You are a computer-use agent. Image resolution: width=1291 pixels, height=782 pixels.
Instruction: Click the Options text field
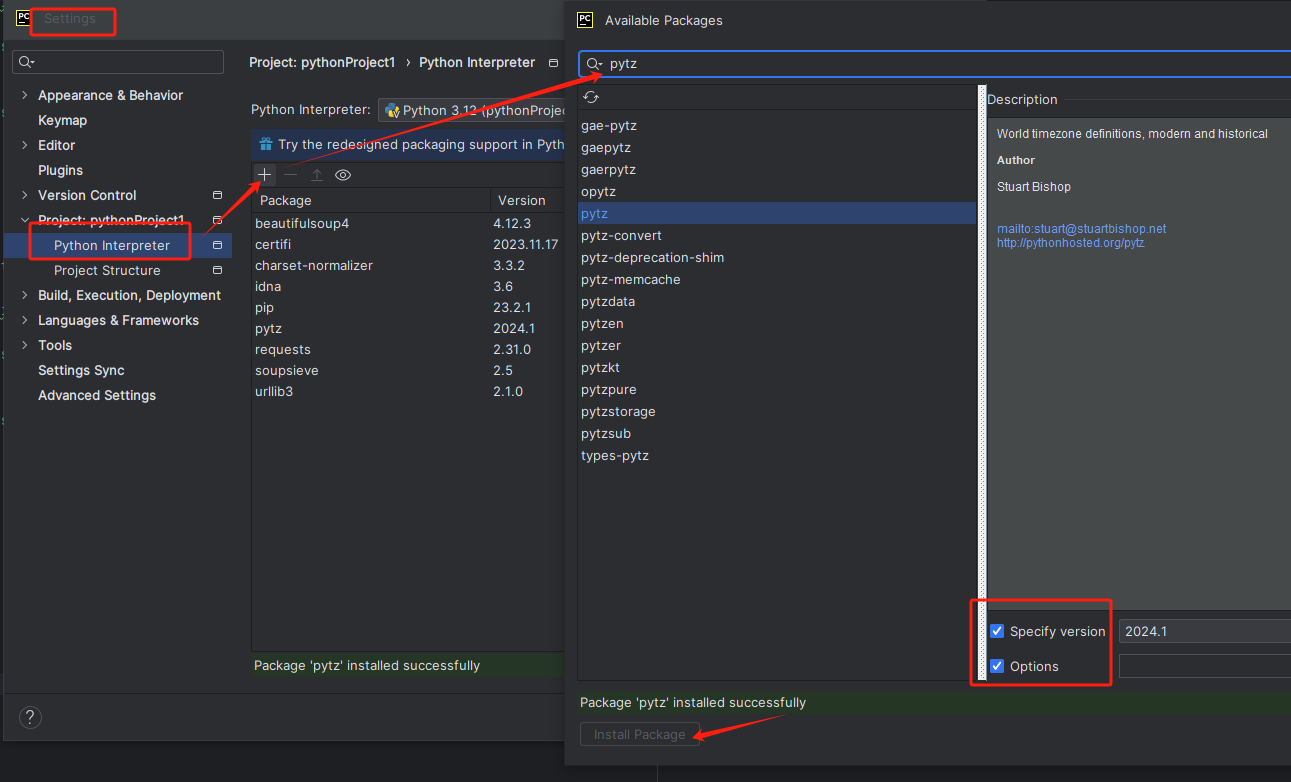click(x=1205, y=666)
